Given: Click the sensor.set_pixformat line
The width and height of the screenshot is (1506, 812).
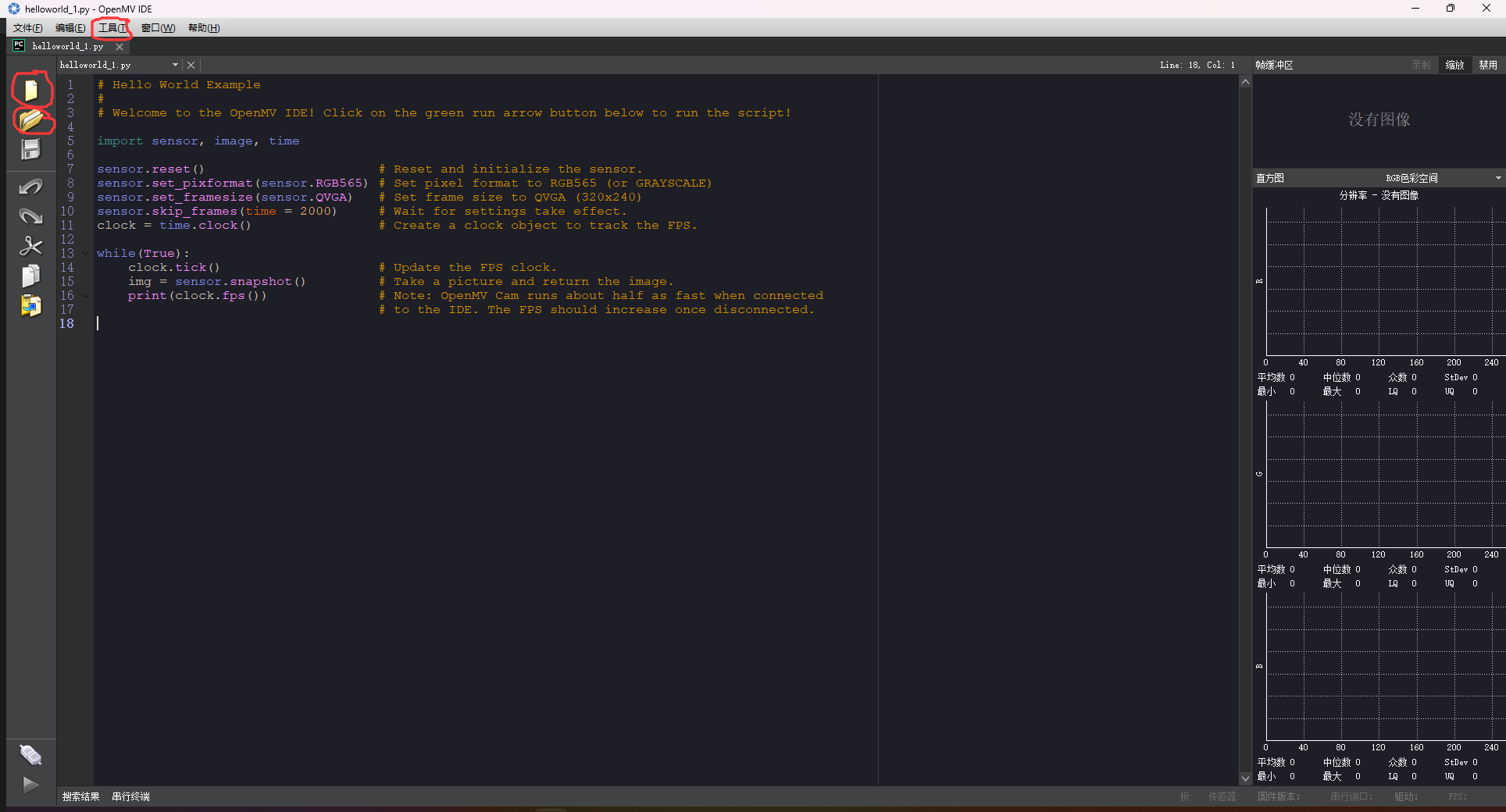Looking at the screenshot, I should click(232, 183).
